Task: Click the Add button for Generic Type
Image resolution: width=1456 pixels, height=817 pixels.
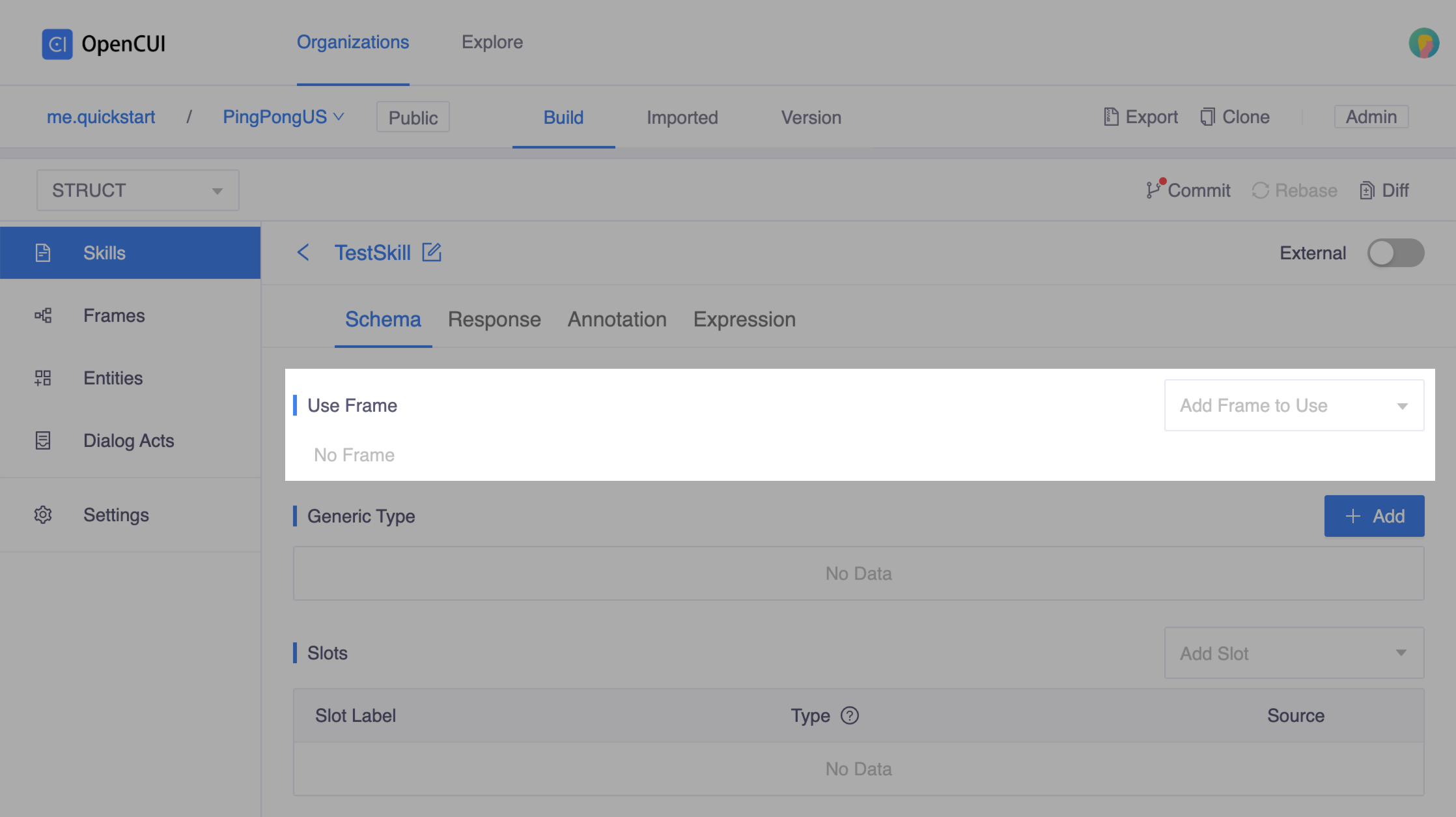Action: coord(1374,516)
